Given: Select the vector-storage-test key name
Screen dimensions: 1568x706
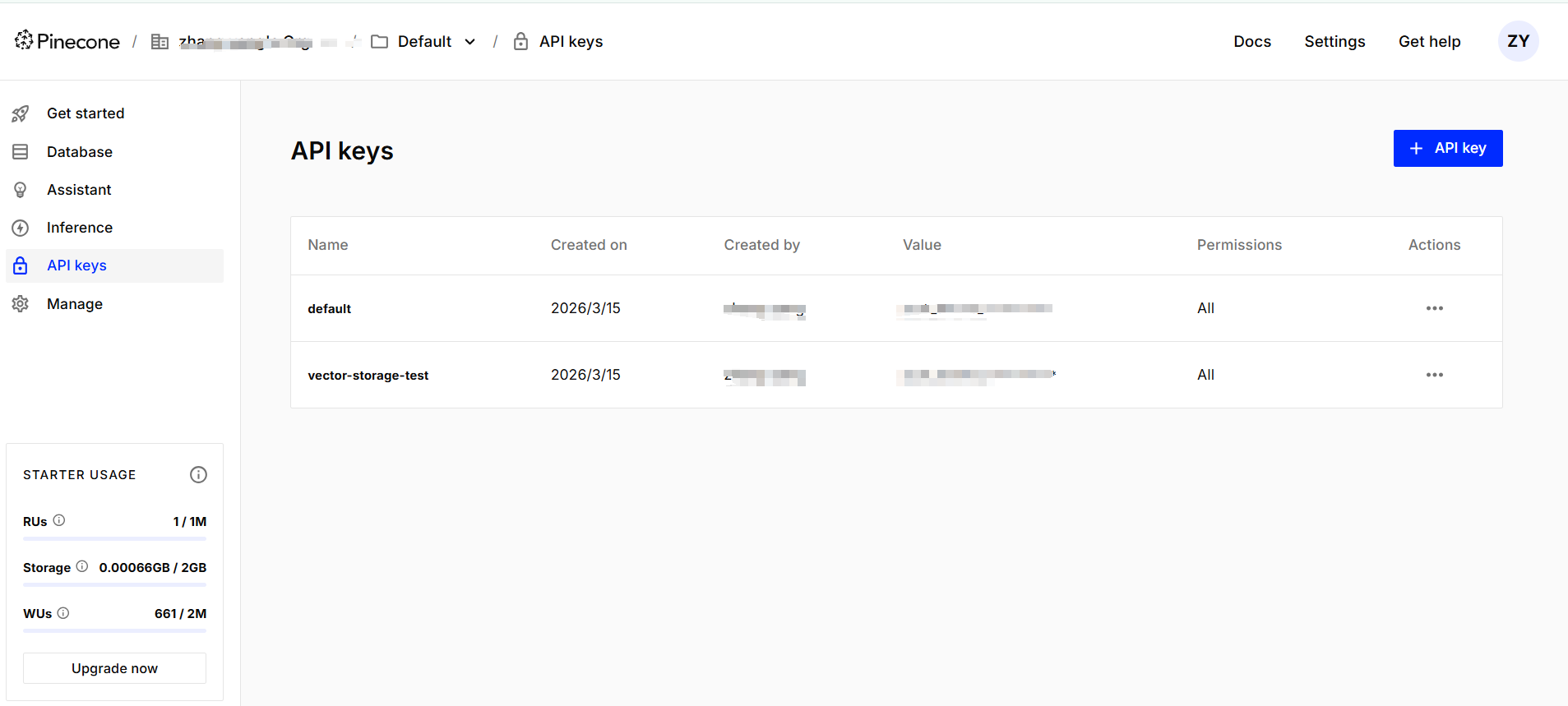Looking at the screenshot, I should tap(368, 376).
